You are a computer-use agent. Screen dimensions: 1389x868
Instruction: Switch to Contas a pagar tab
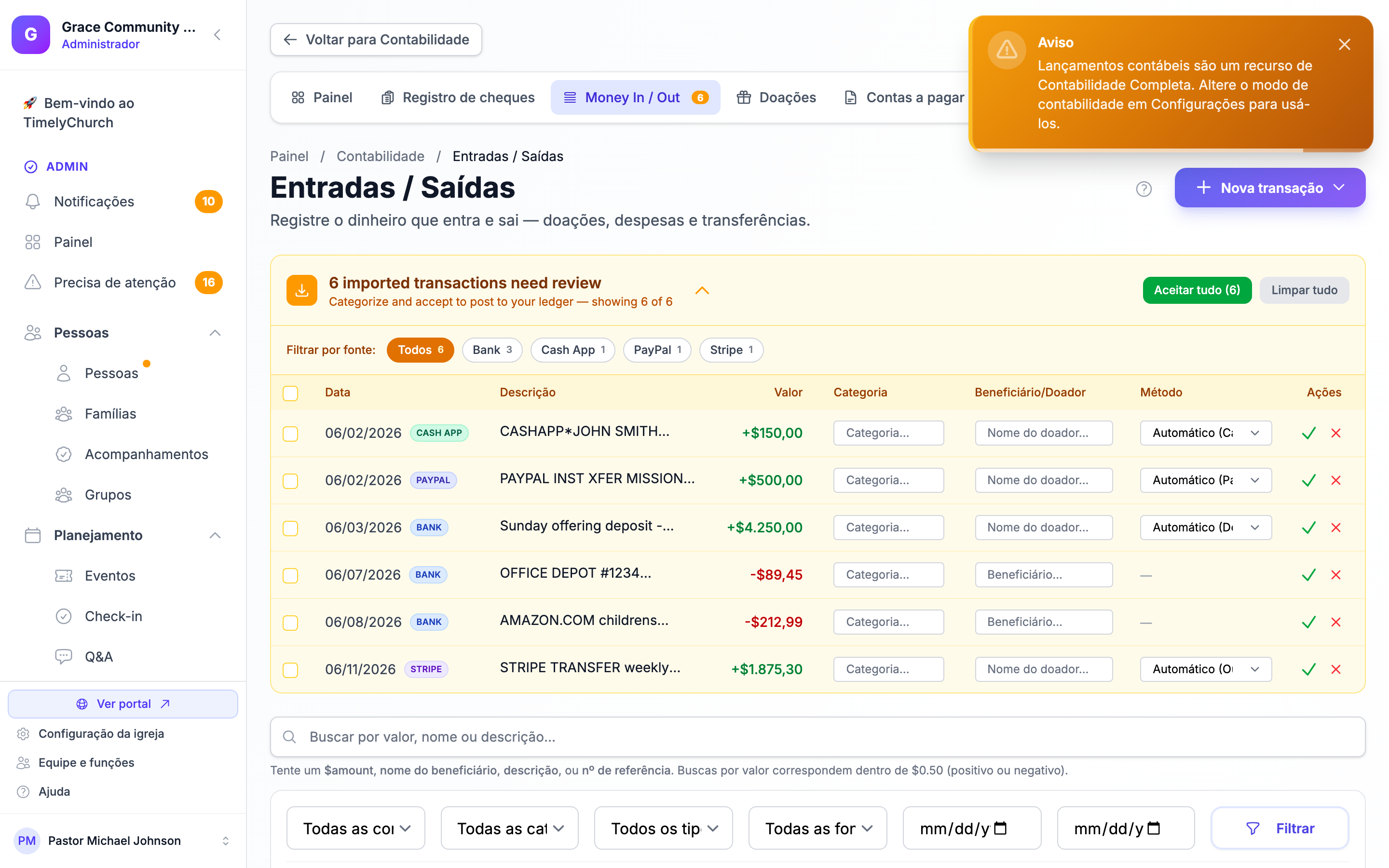click(x=905, y=97)
